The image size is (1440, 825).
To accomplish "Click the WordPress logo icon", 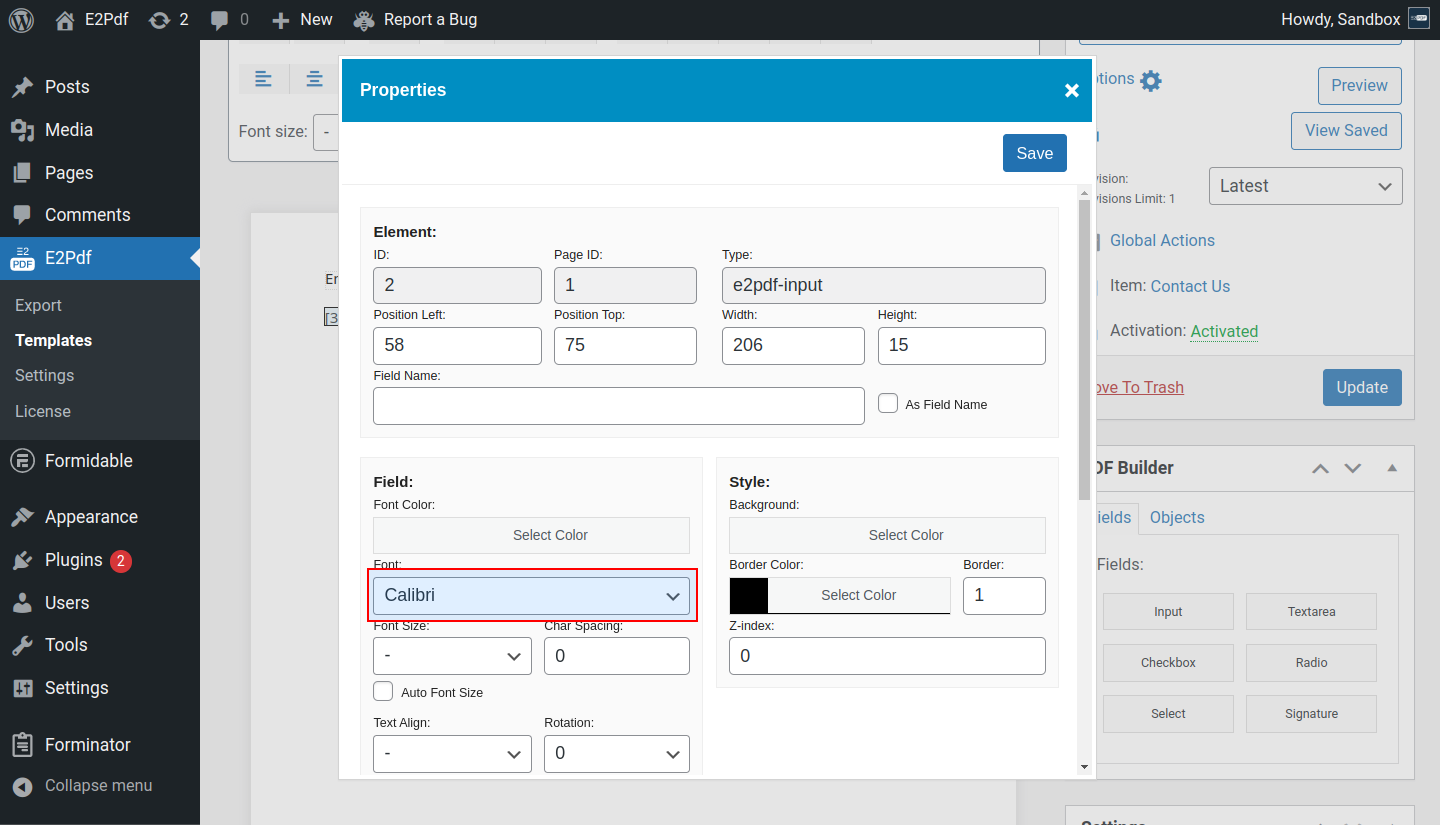I will click(x=21, y=20).
